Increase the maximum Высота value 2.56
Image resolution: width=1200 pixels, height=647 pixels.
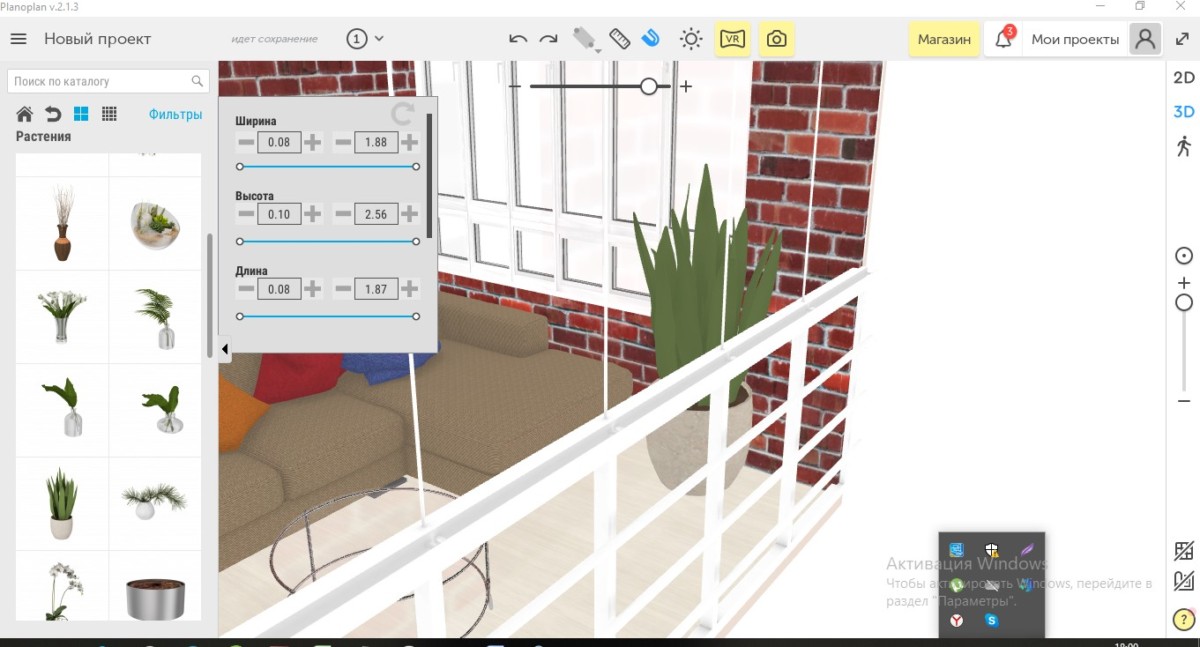click(x=409, y=214)
